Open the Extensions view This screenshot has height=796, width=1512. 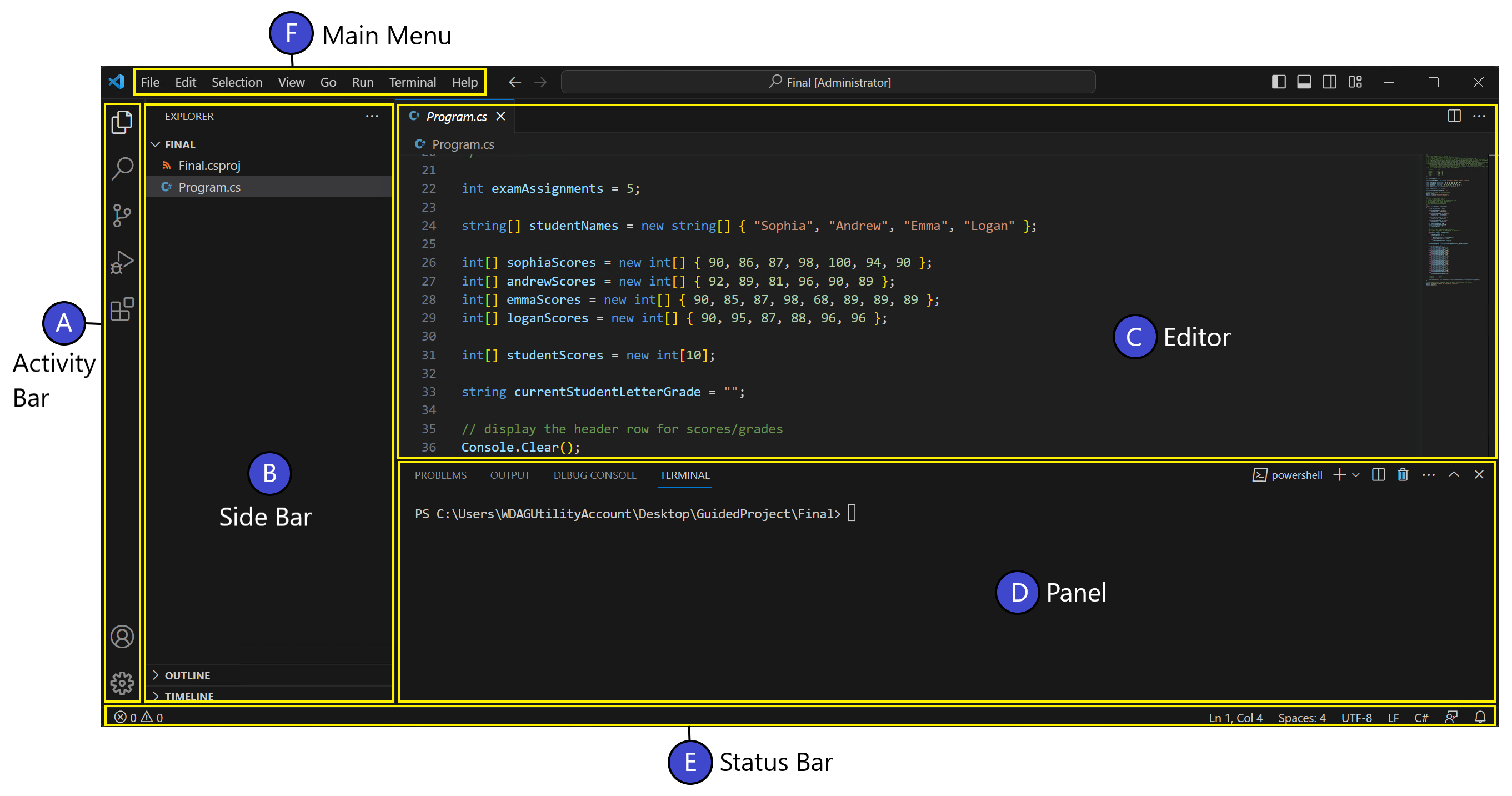(122, 309)
